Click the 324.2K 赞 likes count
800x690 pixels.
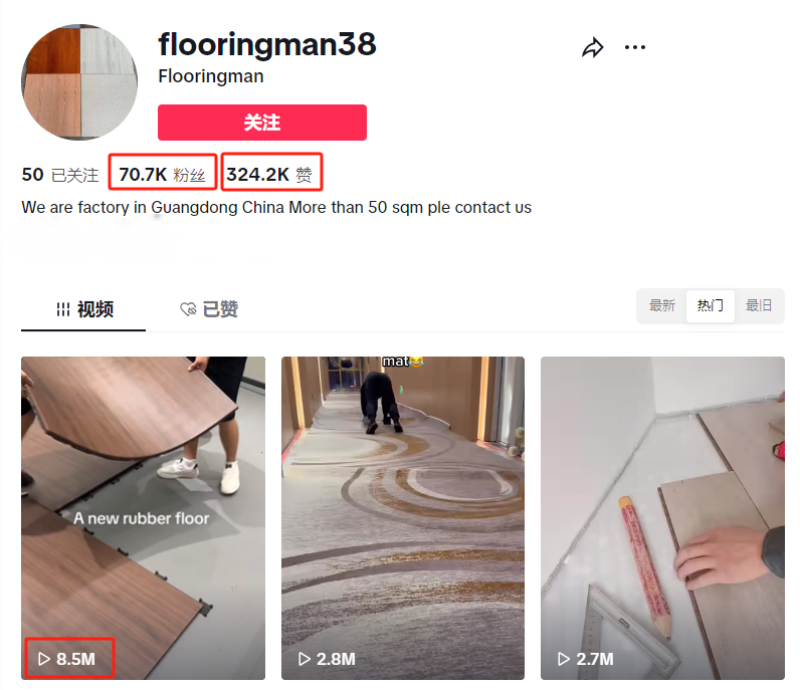pos(269,175)
